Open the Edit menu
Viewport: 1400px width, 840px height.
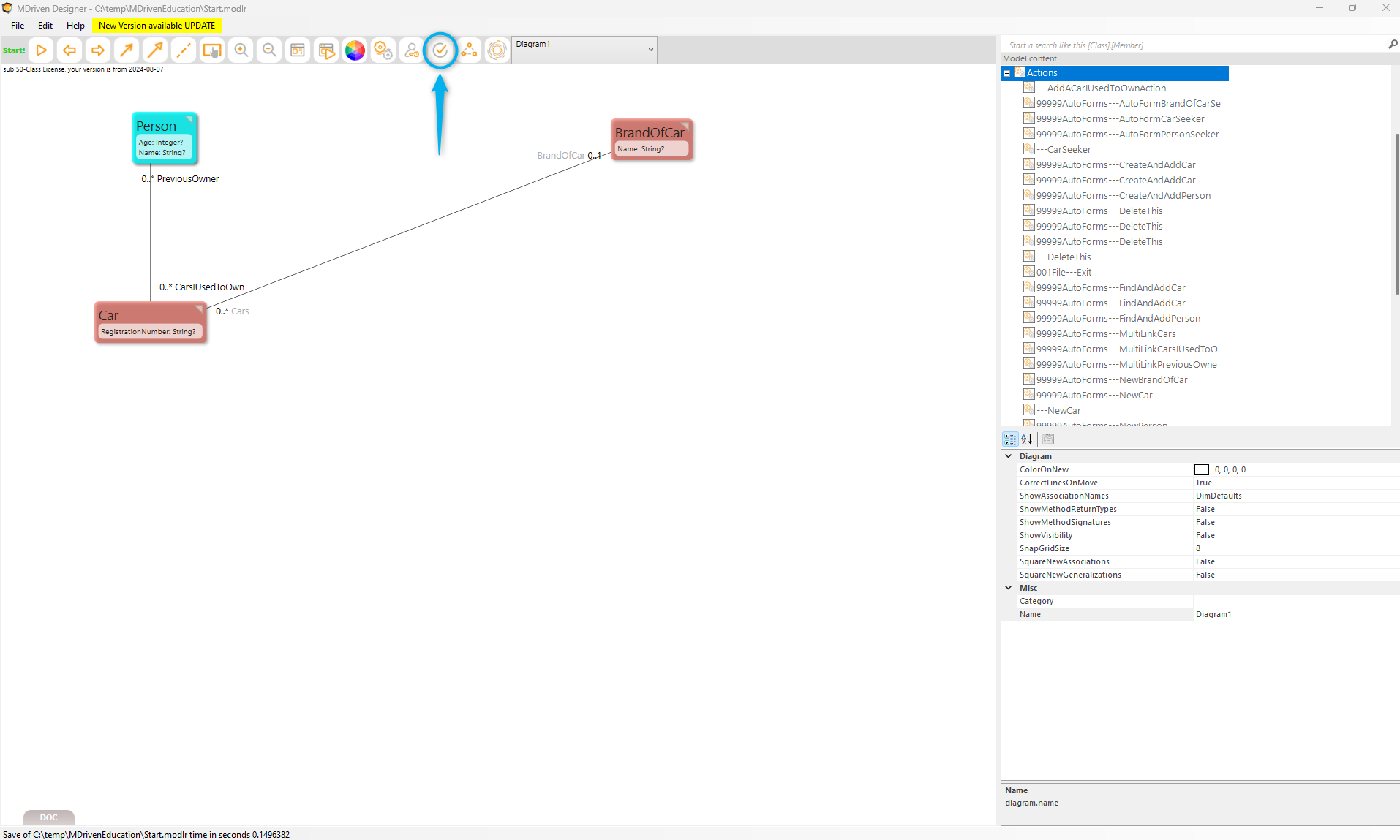coord(45,26)
